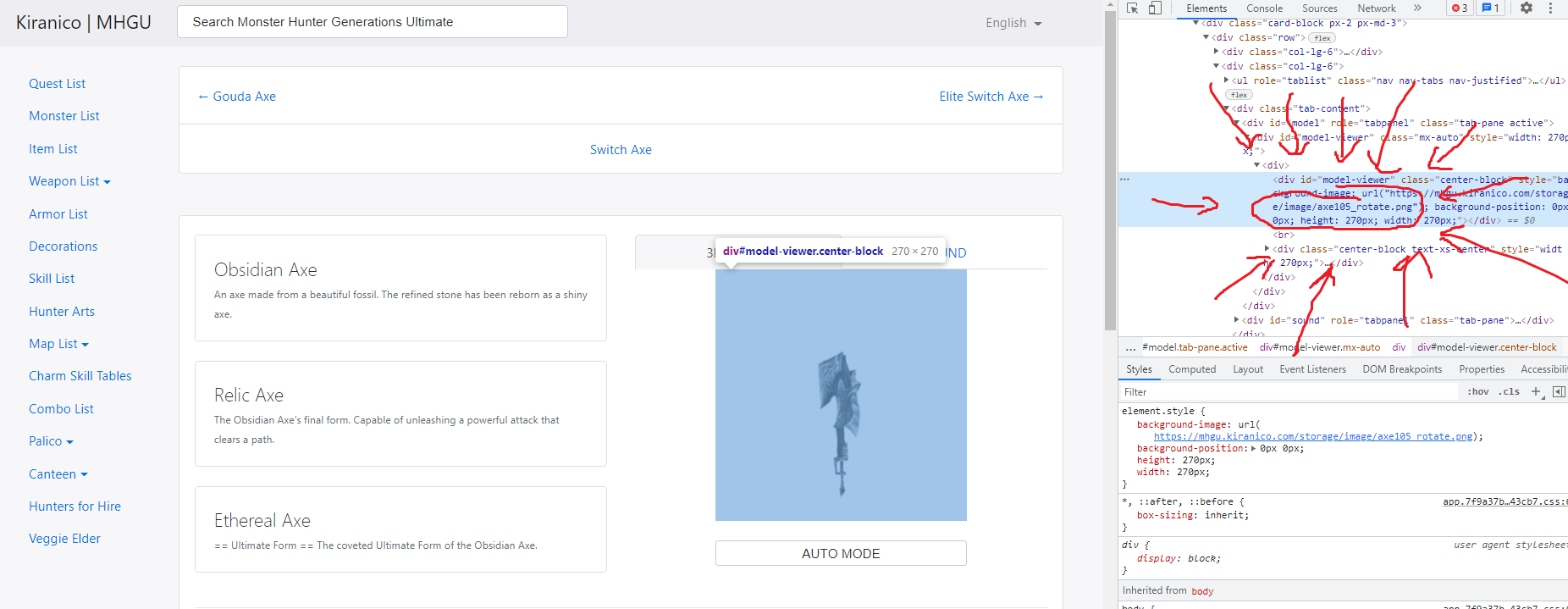This screenshot has height=609, width=1568.
Task: Open the DevTools three-dot customize menu
Action: (1550, 8)
